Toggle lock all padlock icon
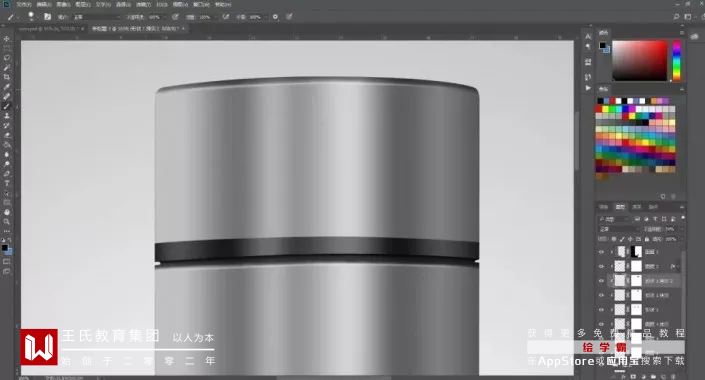Image resolution: width=705 pixels, height=380 pixels. point(647,239)
